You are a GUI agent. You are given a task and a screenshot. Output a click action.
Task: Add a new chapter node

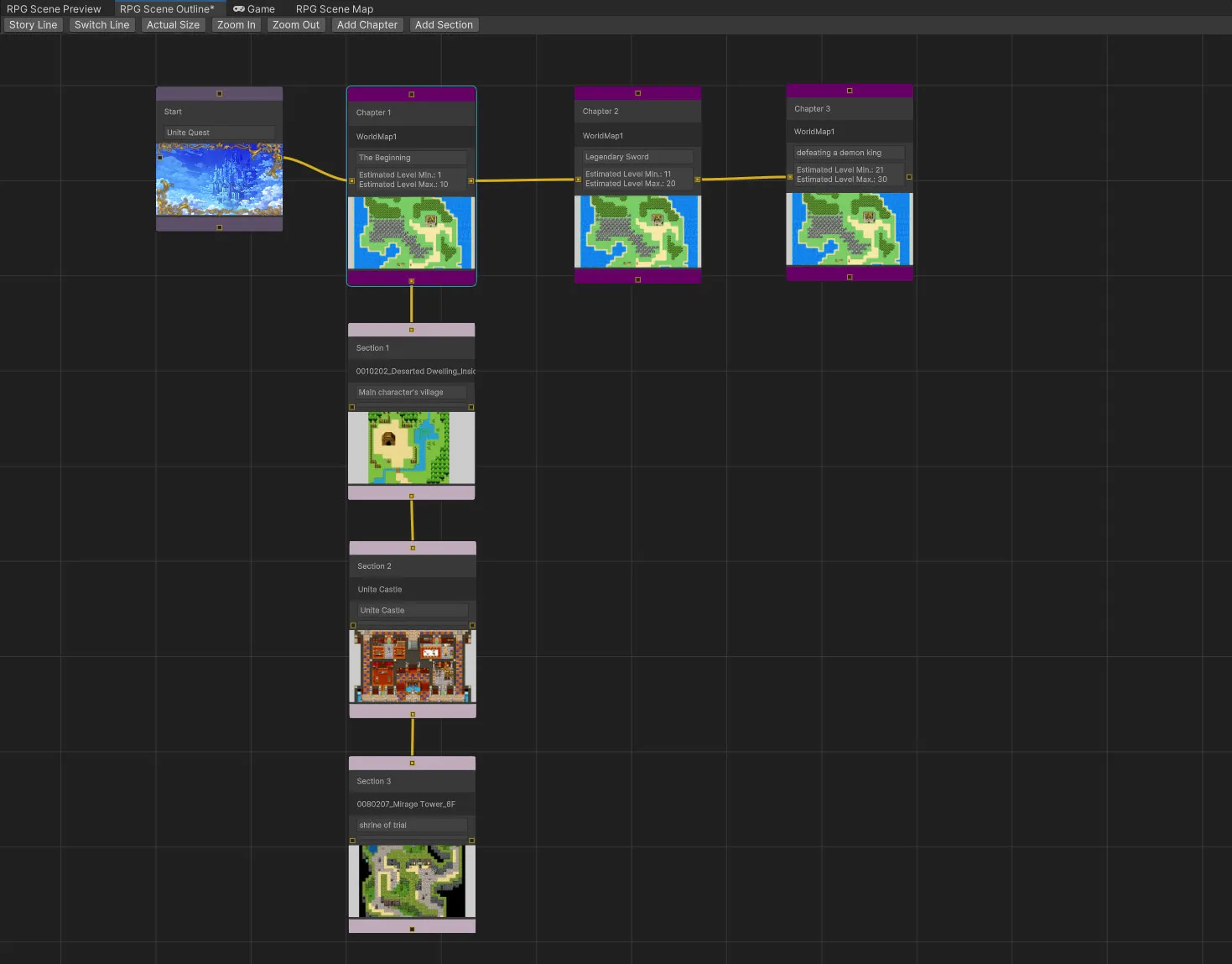pyautogui.click(x=366, y=25)
